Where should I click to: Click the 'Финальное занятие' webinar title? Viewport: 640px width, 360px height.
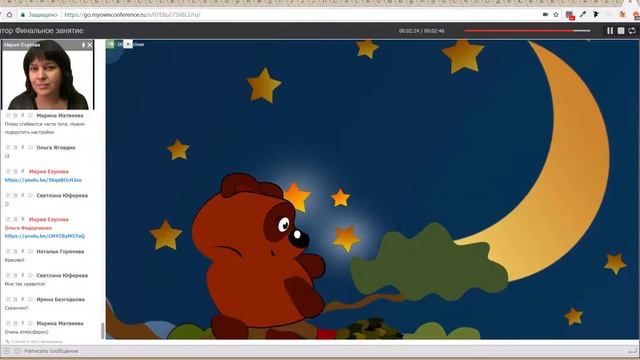pos(49,31)
